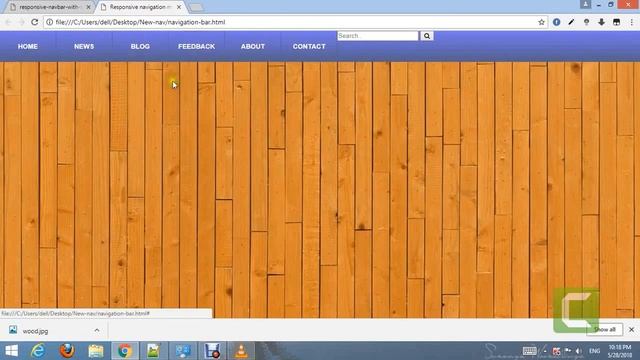Open the photo viewer taskbar app

(153, 351)
